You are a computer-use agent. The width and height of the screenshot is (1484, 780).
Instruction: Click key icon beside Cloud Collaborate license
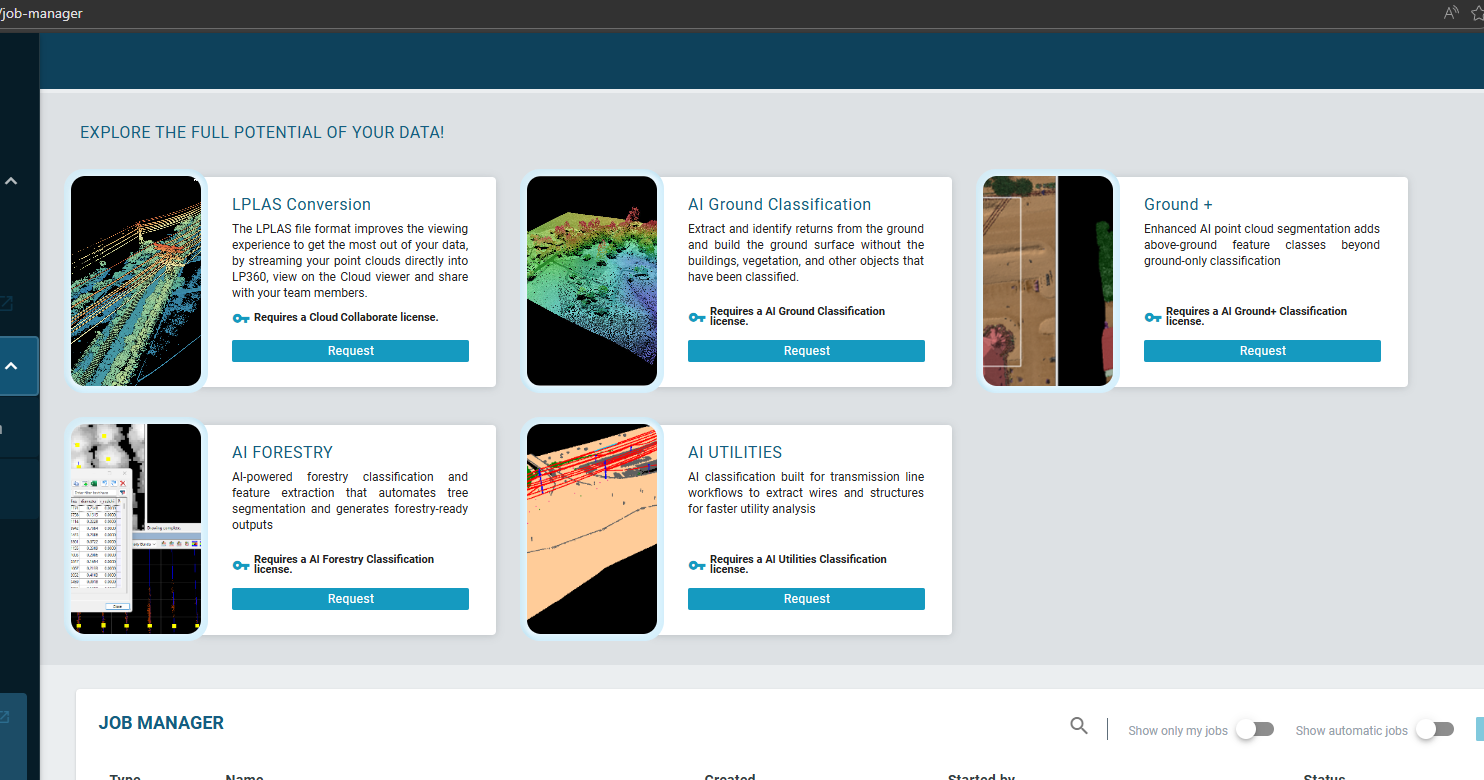pyautogui.click(x=240, y=318)
